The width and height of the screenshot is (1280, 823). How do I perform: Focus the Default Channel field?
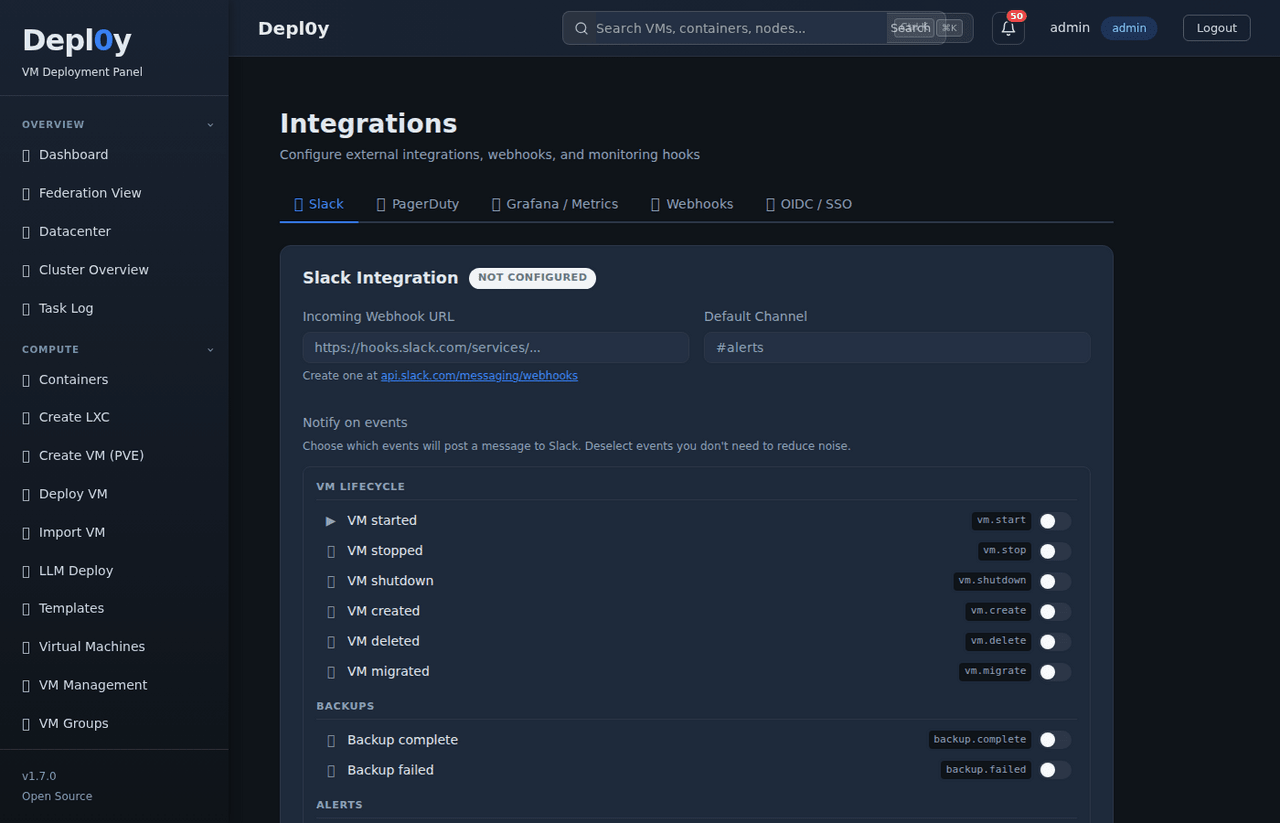click(x=897, y=348)
